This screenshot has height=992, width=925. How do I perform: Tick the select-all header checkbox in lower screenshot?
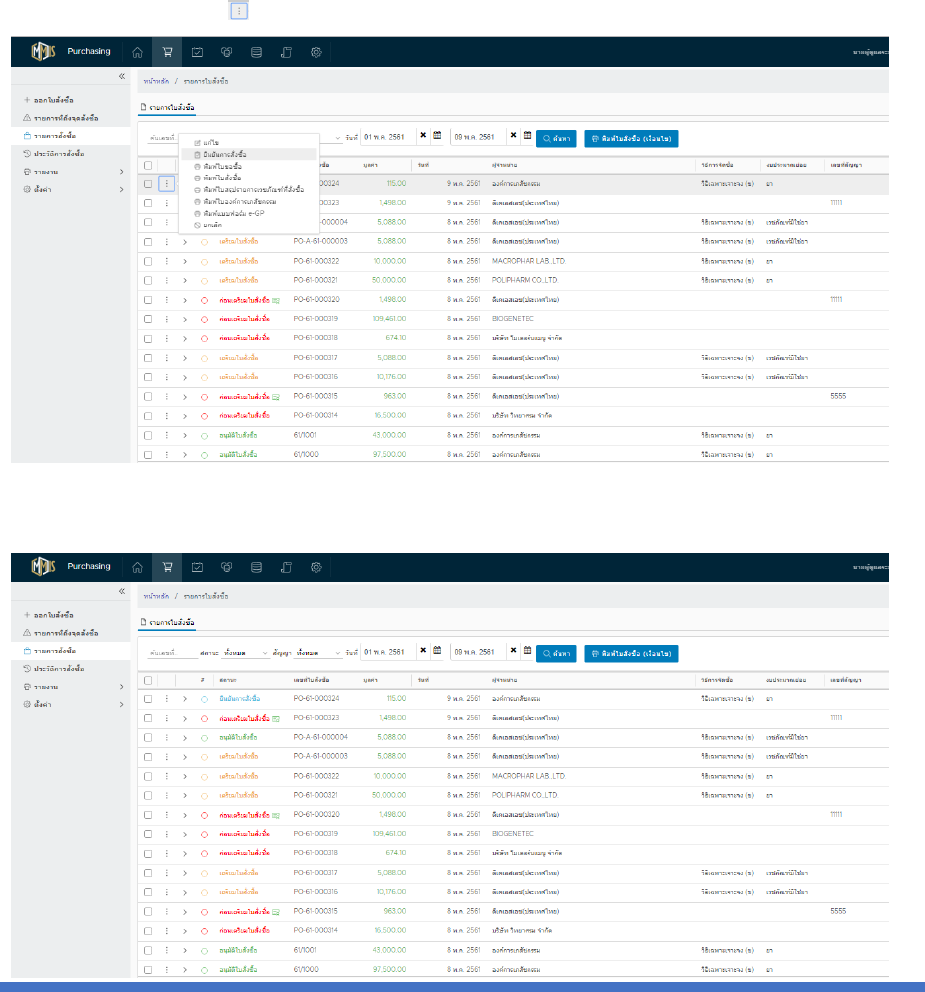pos(148,681)
